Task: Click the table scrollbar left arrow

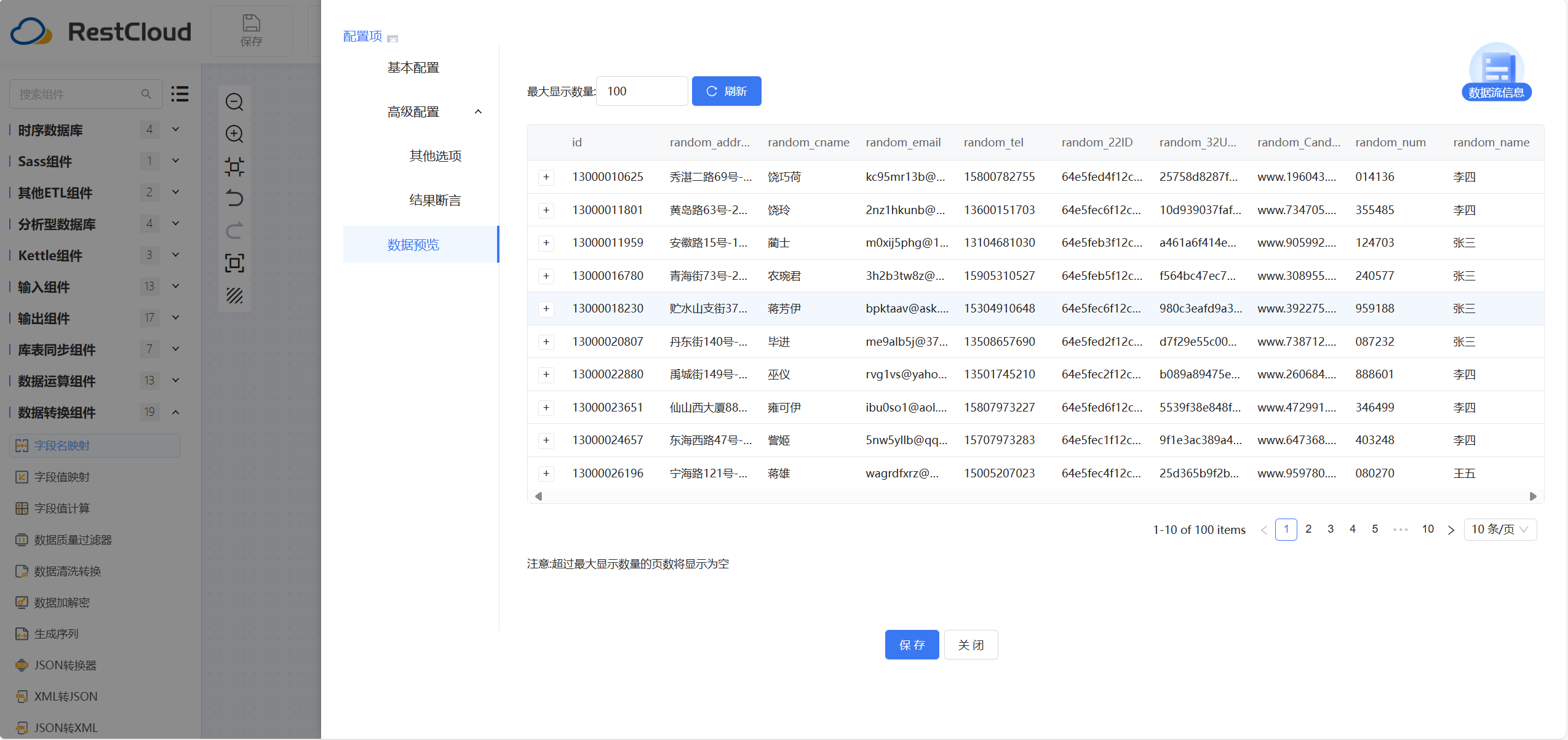Action: coord(538,496)
